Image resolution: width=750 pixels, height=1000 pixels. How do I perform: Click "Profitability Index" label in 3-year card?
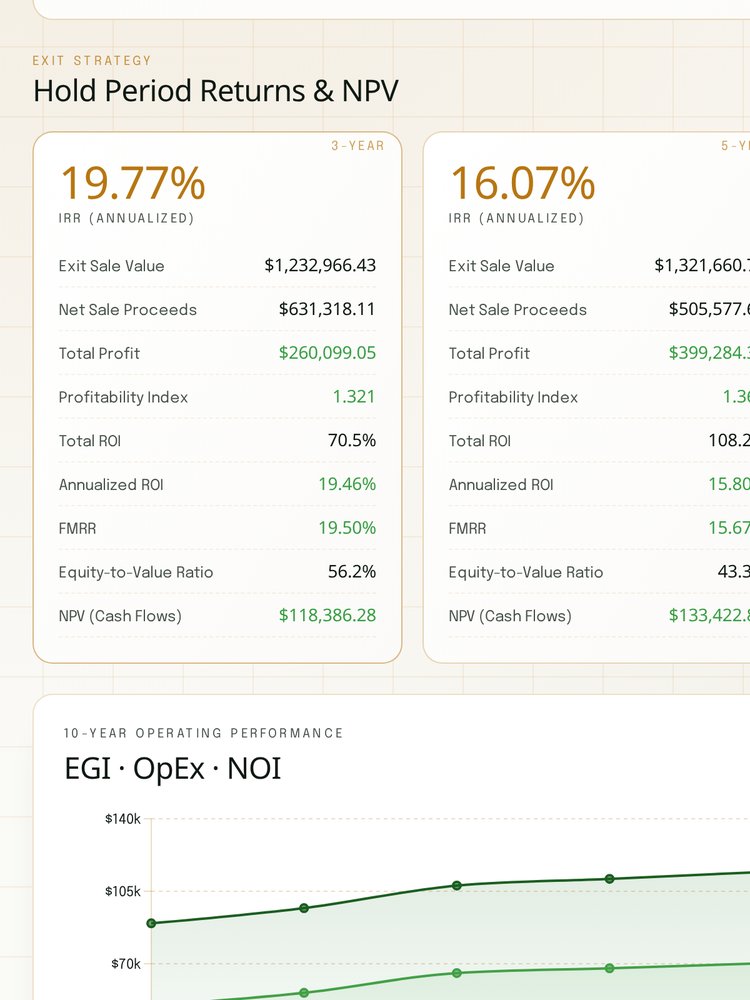click(x=123, y=397)
